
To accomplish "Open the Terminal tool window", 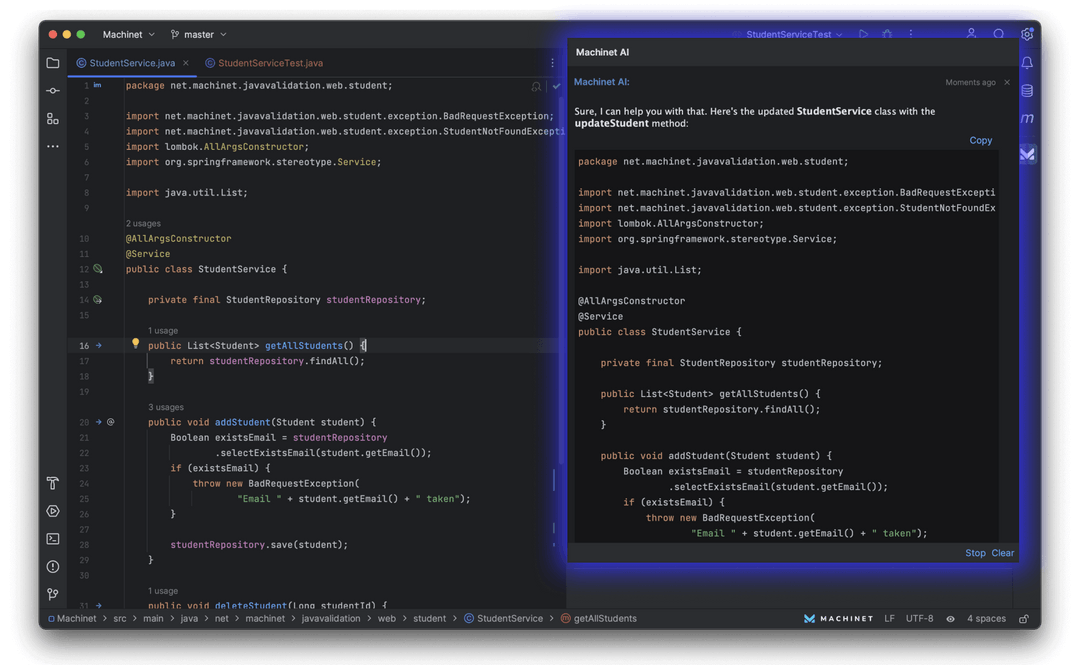I will 53,539.
